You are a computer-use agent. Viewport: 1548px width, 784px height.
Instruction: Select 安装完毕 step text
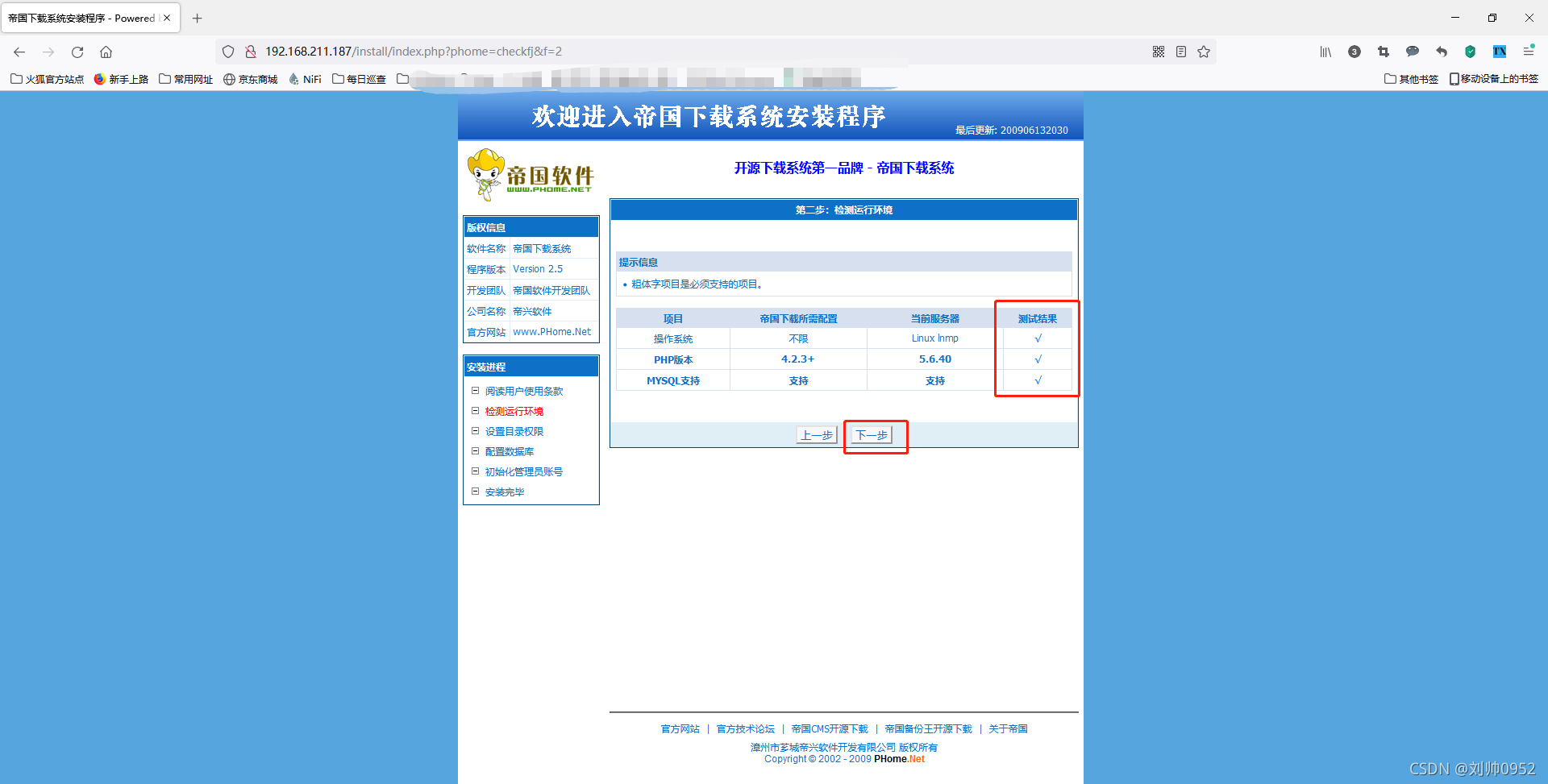tap(505, 492)
